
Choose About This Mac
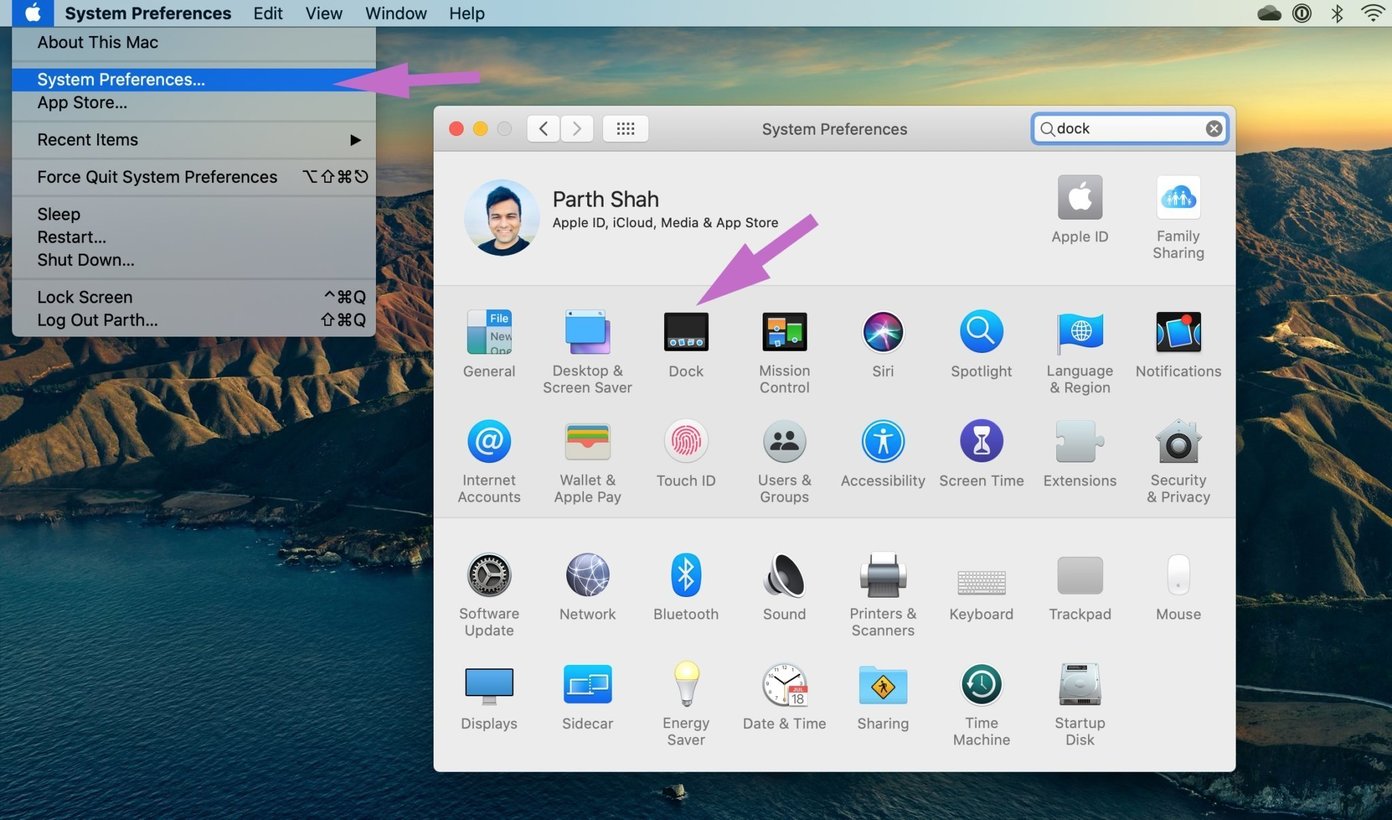tap(97, 42)
